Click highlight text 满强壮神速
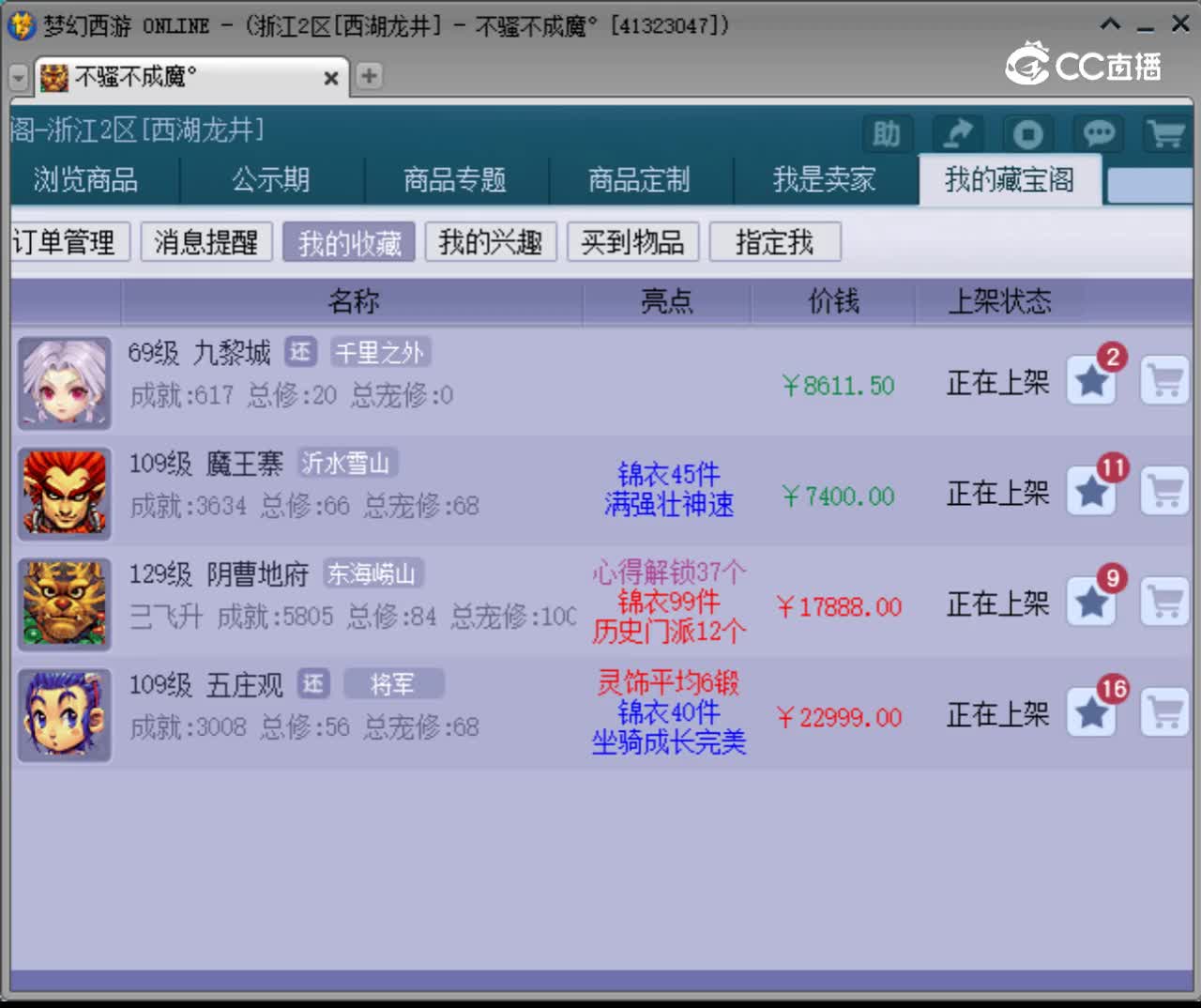This screenshot has height=1008, width=1201. (x=668, y=506)
